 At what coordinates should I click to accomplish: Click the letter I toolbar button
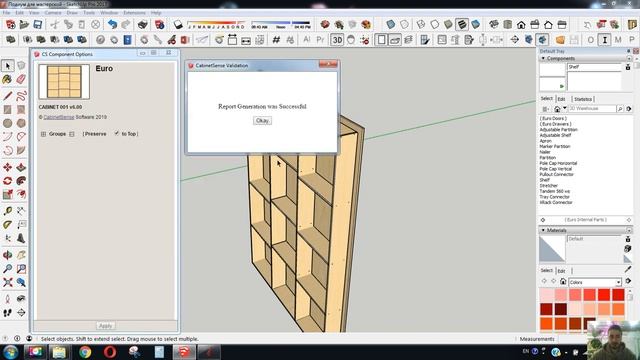click(x=604, y=40)
